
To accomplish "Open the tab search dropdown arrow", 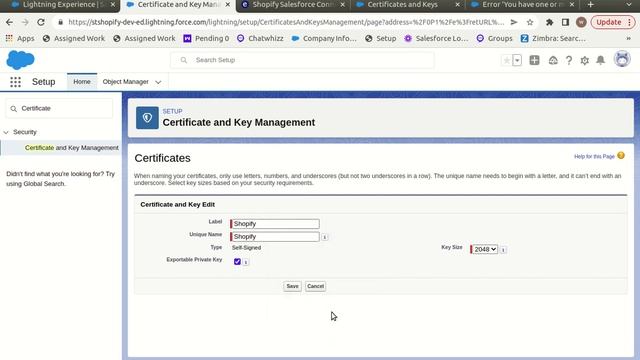I will (629, 4).
